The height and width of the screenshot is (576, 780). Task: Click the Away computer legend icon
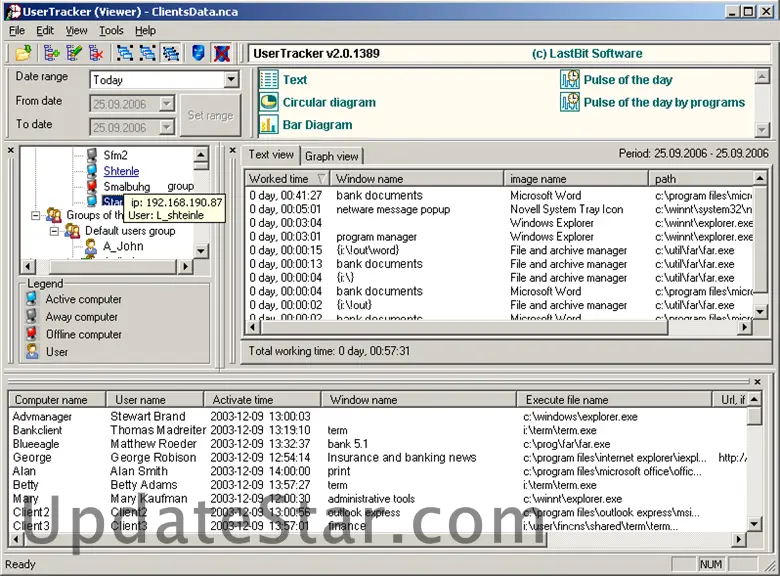click(32, 316)
